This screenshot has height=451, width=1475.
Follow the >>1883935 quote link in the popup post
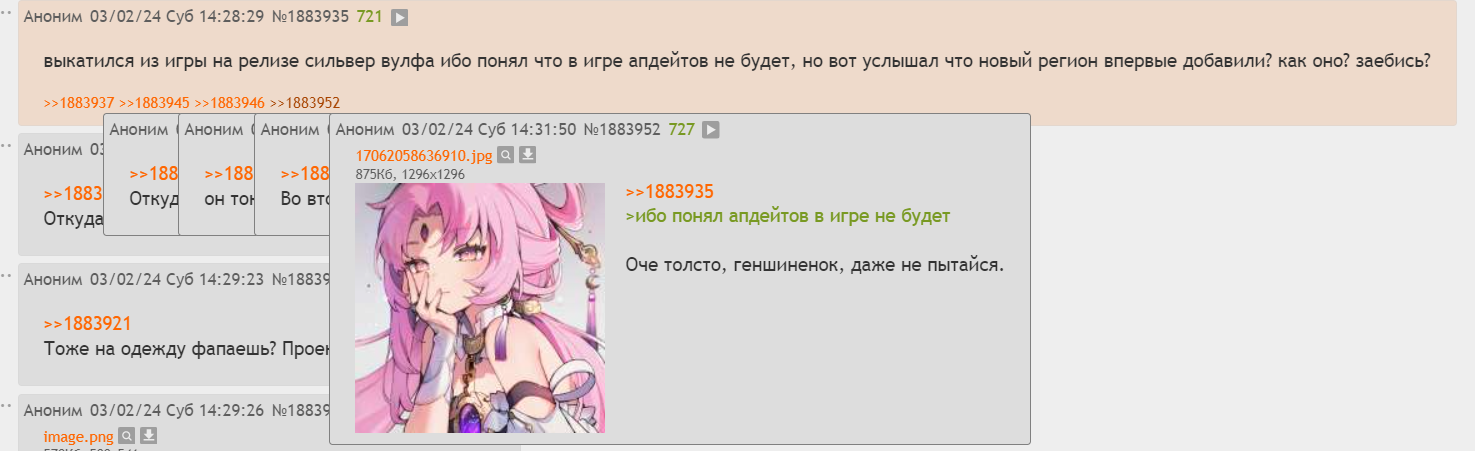pos(669,193)
